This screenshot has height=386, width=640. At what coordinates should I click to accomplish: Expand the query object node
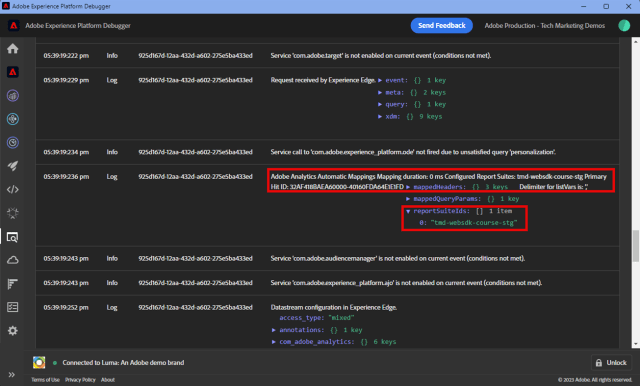380,104
